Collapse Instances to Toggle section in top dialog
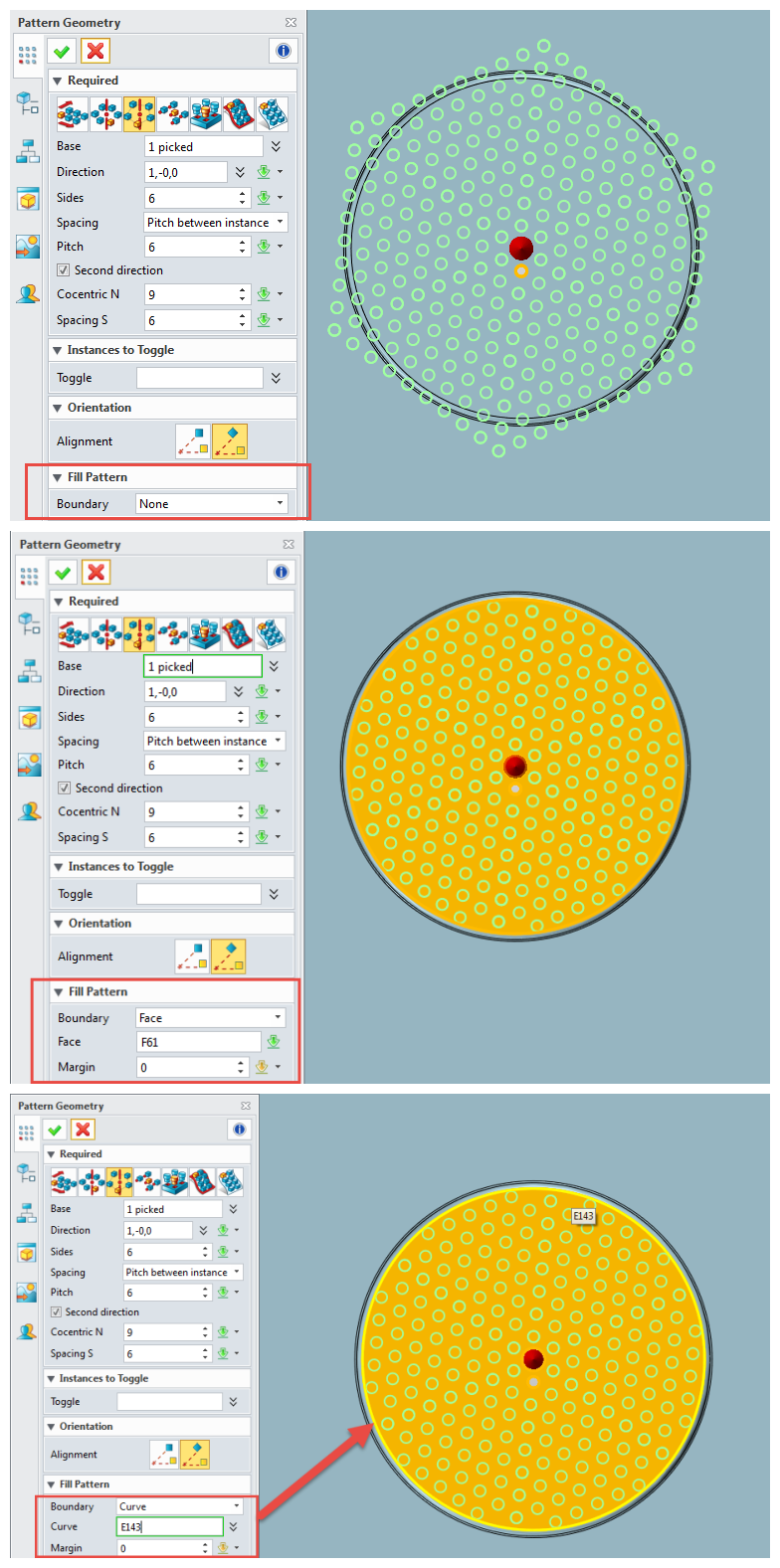This screenshot has width=780, height=1568. click(58, 350)
